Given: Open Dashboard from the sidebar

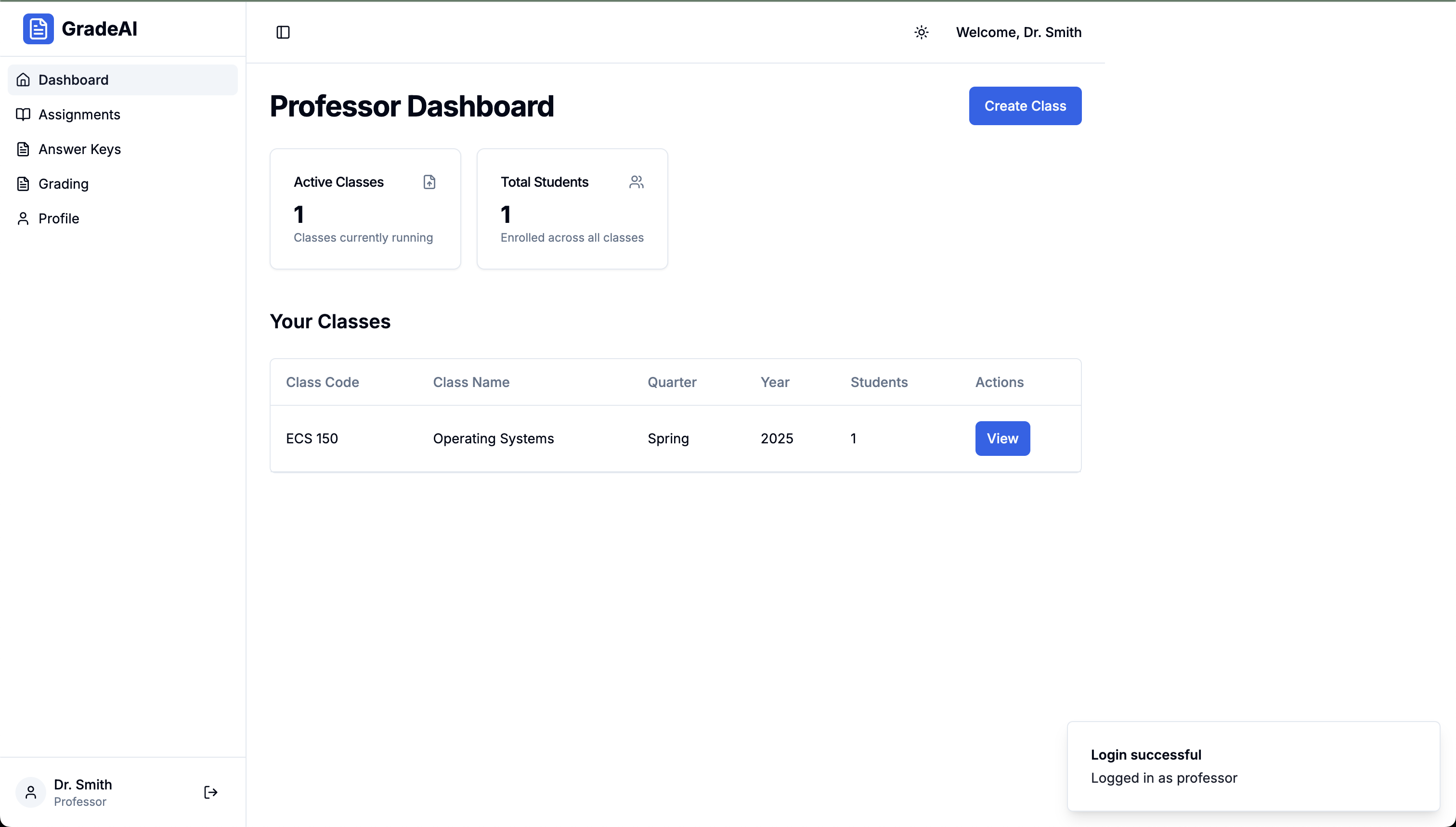Looking at the screenshot, I should [x=73, y=80].
